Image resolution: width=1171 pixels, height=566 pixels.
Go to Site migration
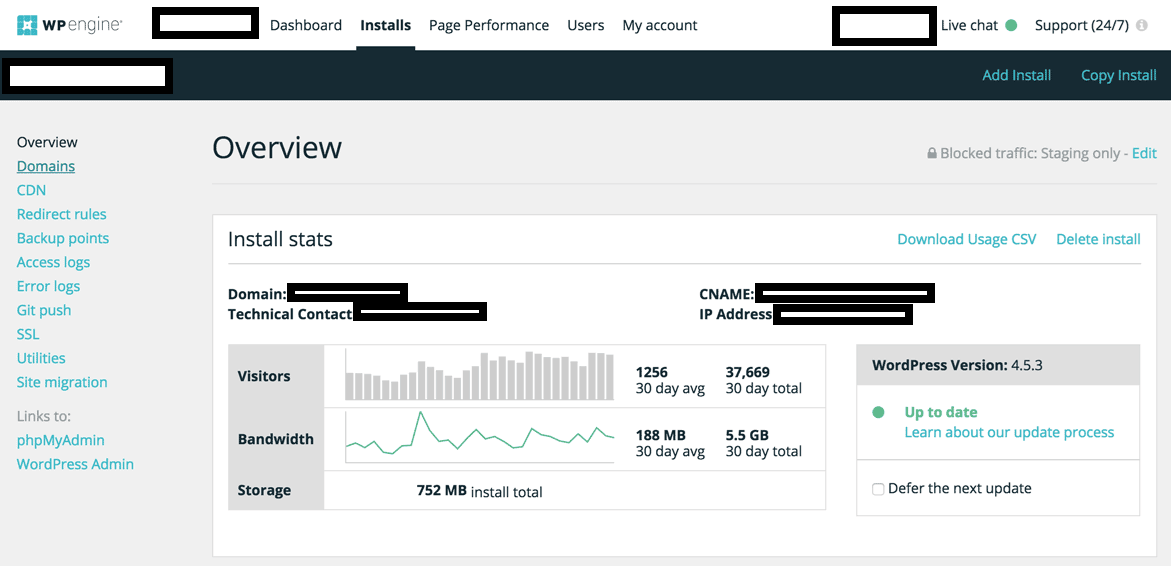point(62,382)
